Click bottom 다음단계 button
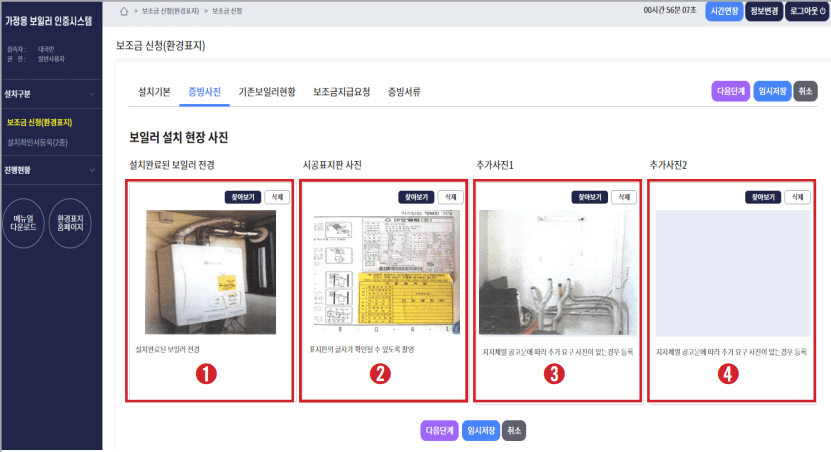Screen dimensions: 831x452 (439, 431)
